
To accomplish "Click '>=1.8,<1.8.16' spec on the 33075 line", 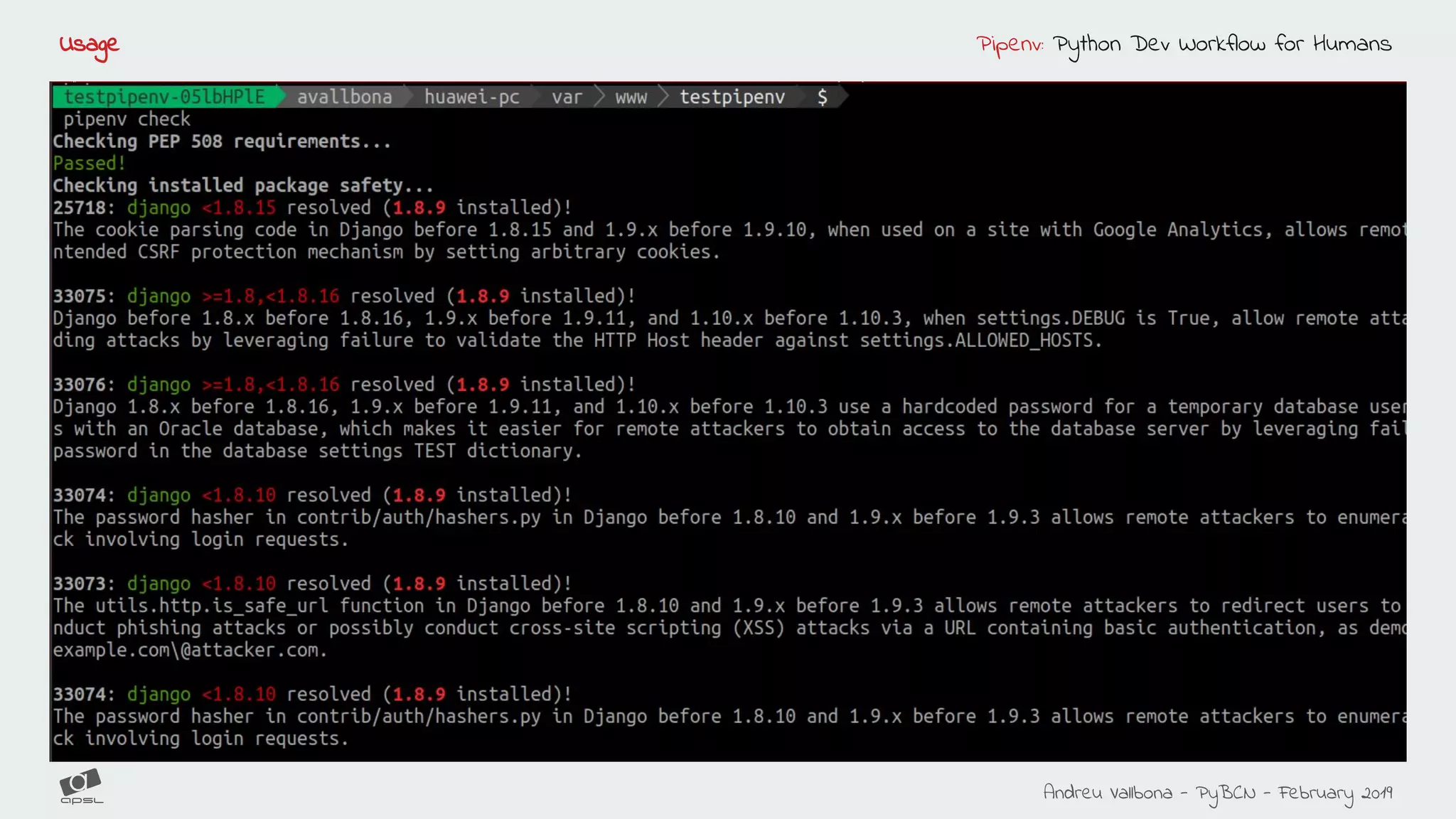I will [x=271, y=295].
